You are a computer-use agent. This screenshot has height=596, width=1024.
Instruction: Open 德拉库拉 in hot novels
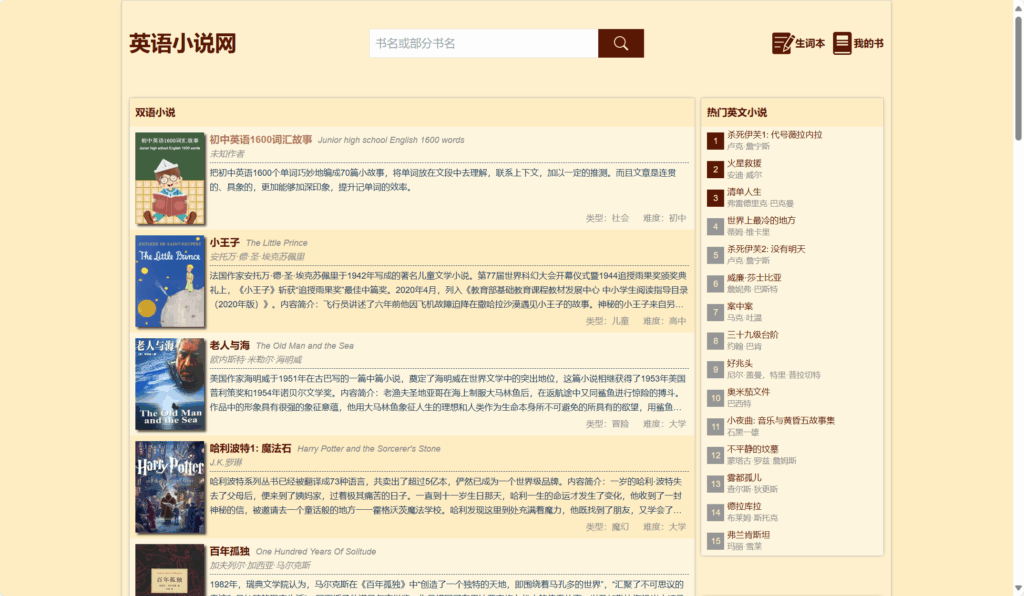point(744,506)
